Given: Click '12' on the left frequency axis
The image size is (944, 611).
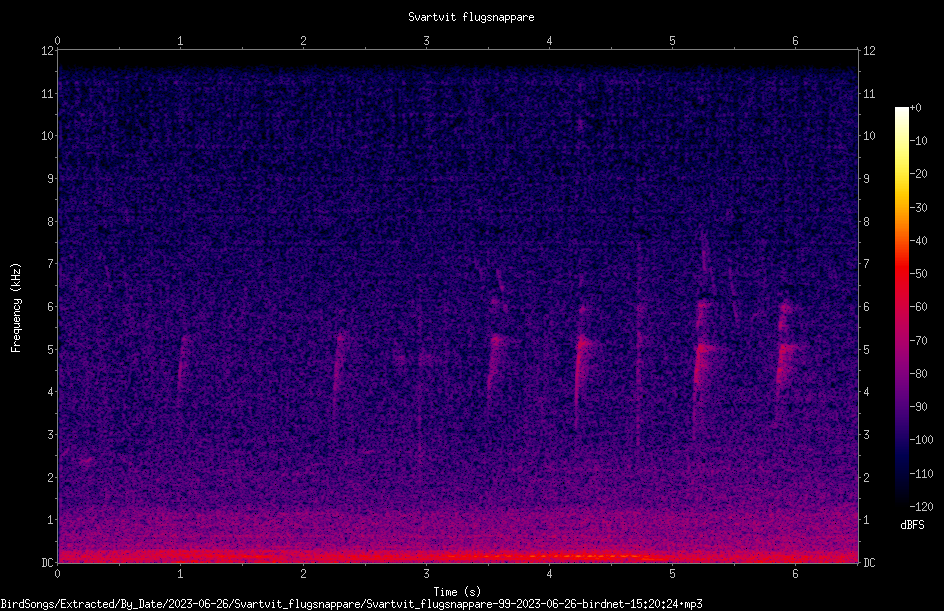Looking at the screenshot, I should pyautogui.click(x=47, y=51).
